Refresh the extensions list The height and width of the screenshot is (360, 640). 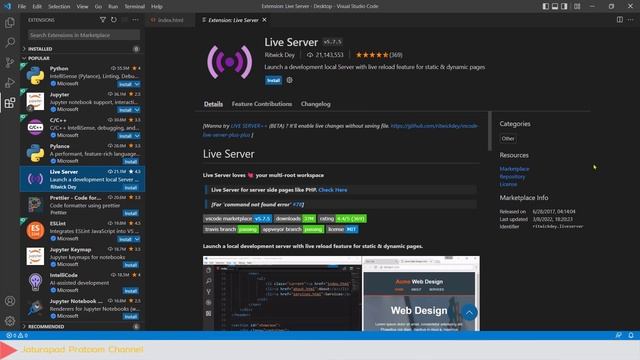point(114,20)
